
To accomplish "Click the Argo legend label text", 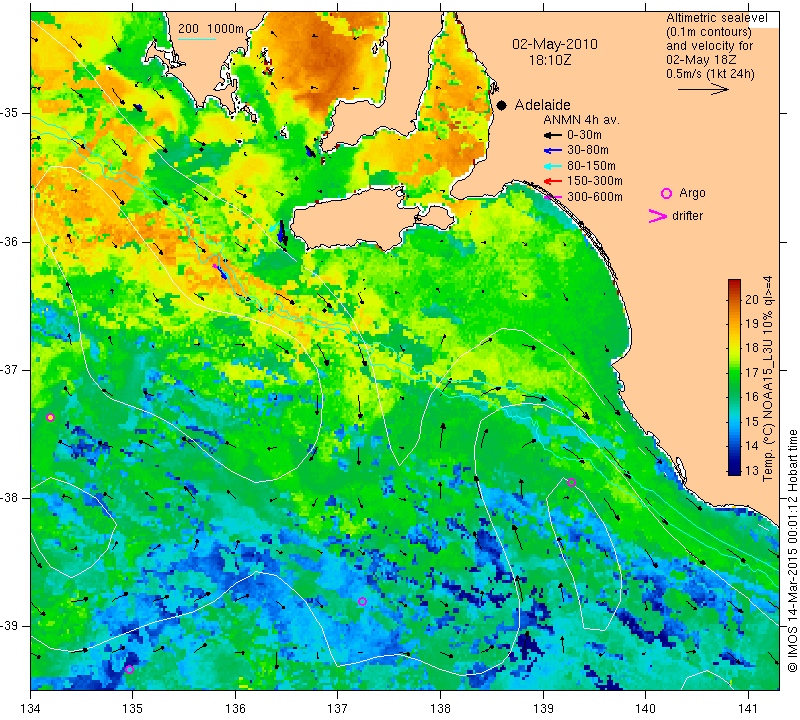I will pos(692,193).
